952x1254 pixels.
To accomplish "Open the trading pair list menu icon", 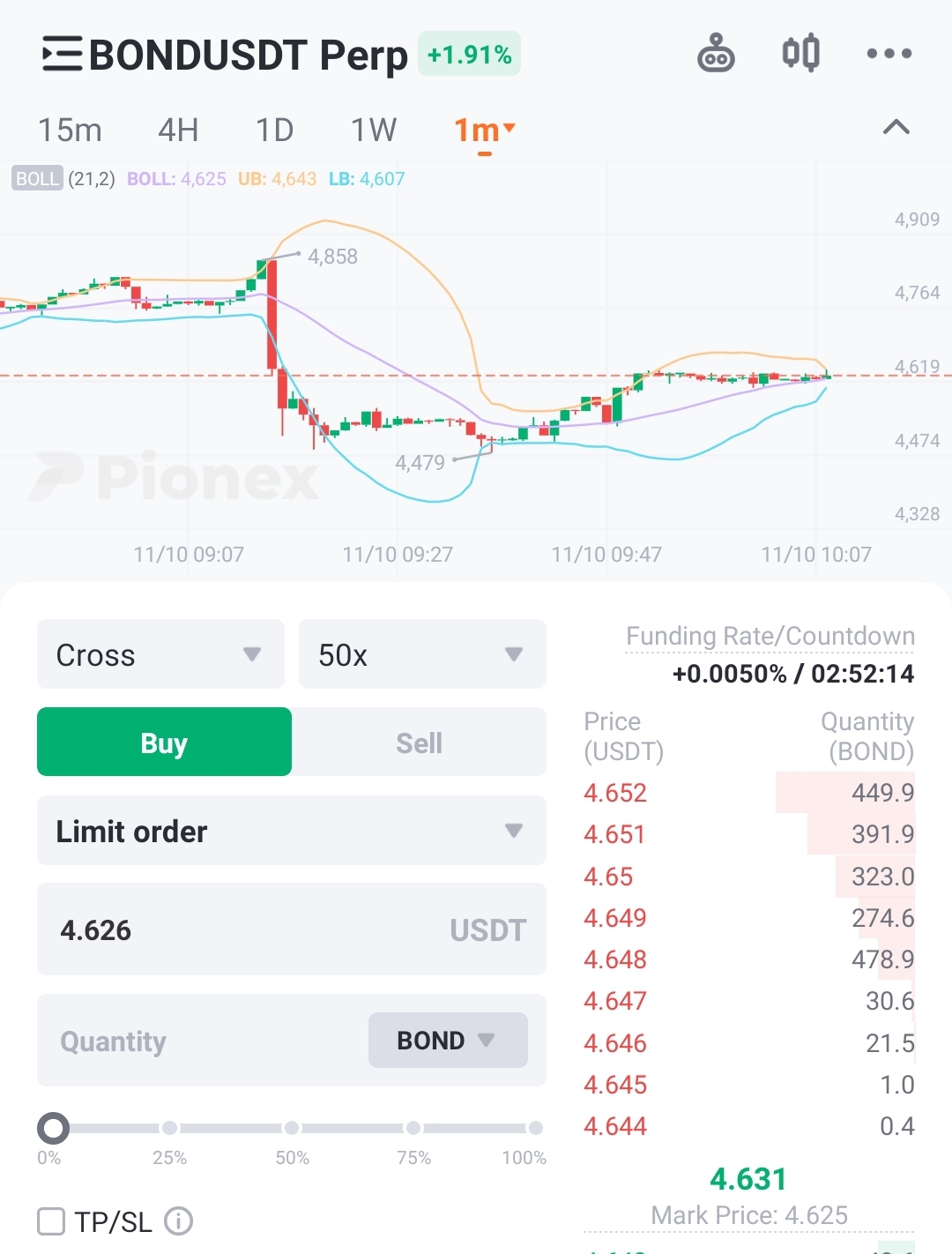I will point(62,54).
